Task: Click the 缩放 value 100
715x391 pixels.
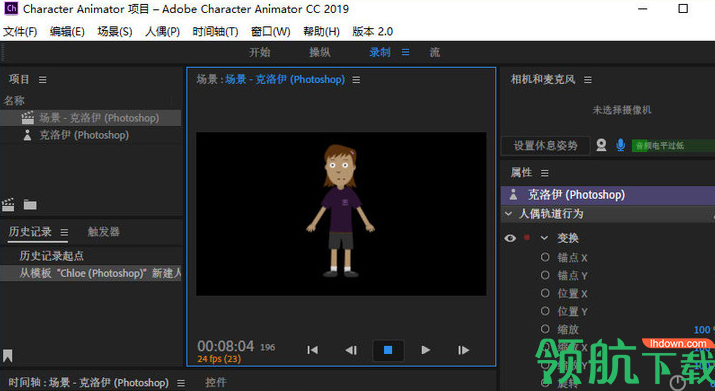Action: [x=702, y=329]
